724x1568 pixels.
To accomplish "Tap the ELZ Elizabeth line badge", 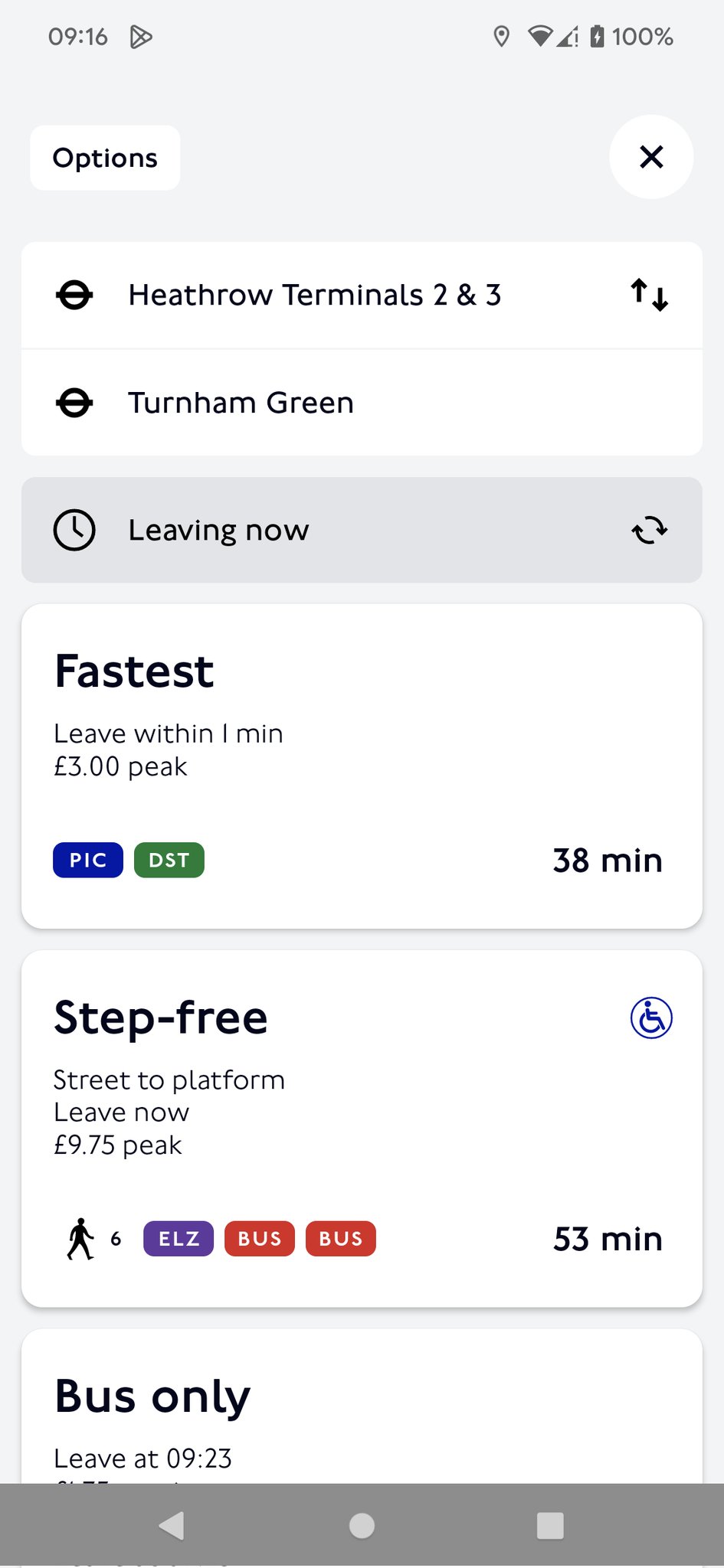I will tap(179, 1238).
